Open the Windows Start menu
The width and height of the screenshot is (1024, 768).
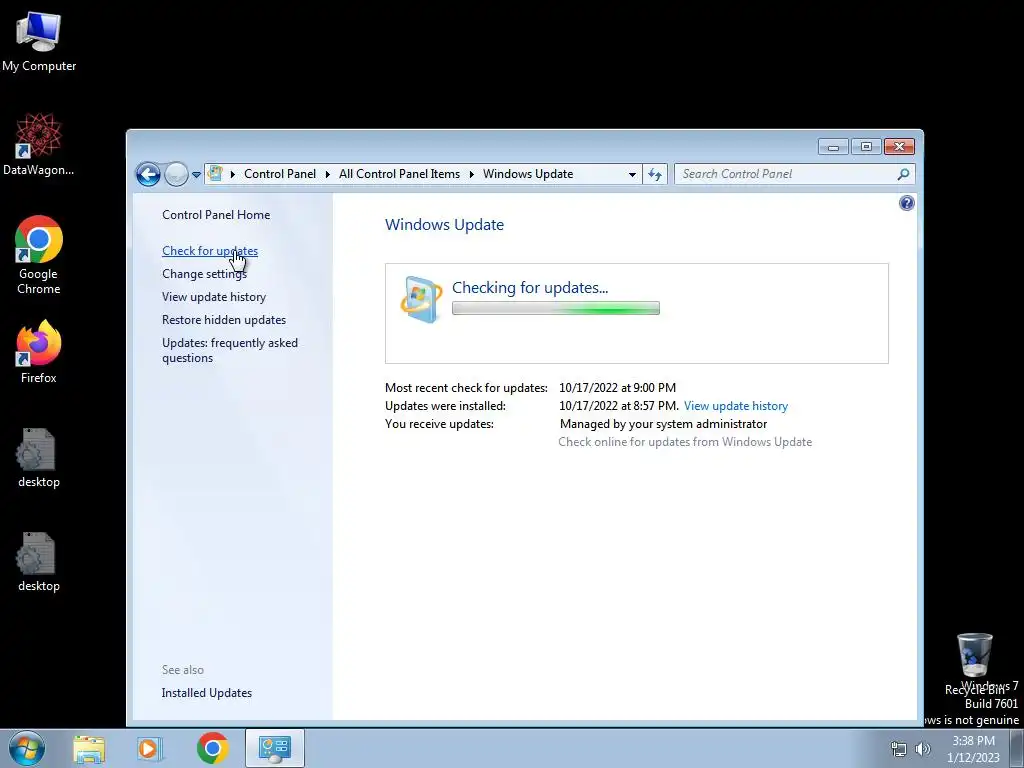(x=27, y=748)
